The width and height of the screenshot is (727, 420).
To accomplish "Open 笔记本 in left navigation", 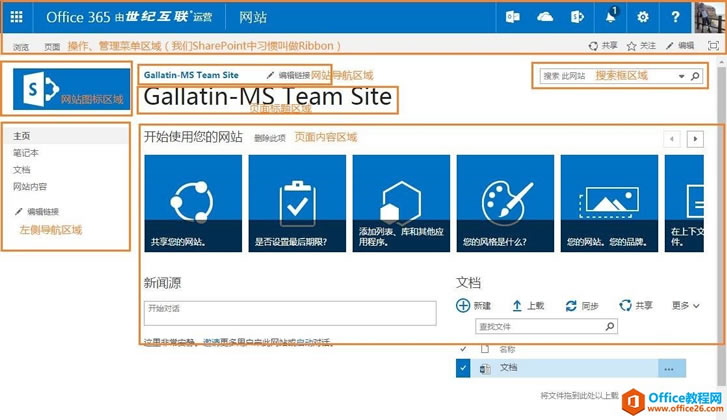I will pyautogui.click(x=26, y=153).
